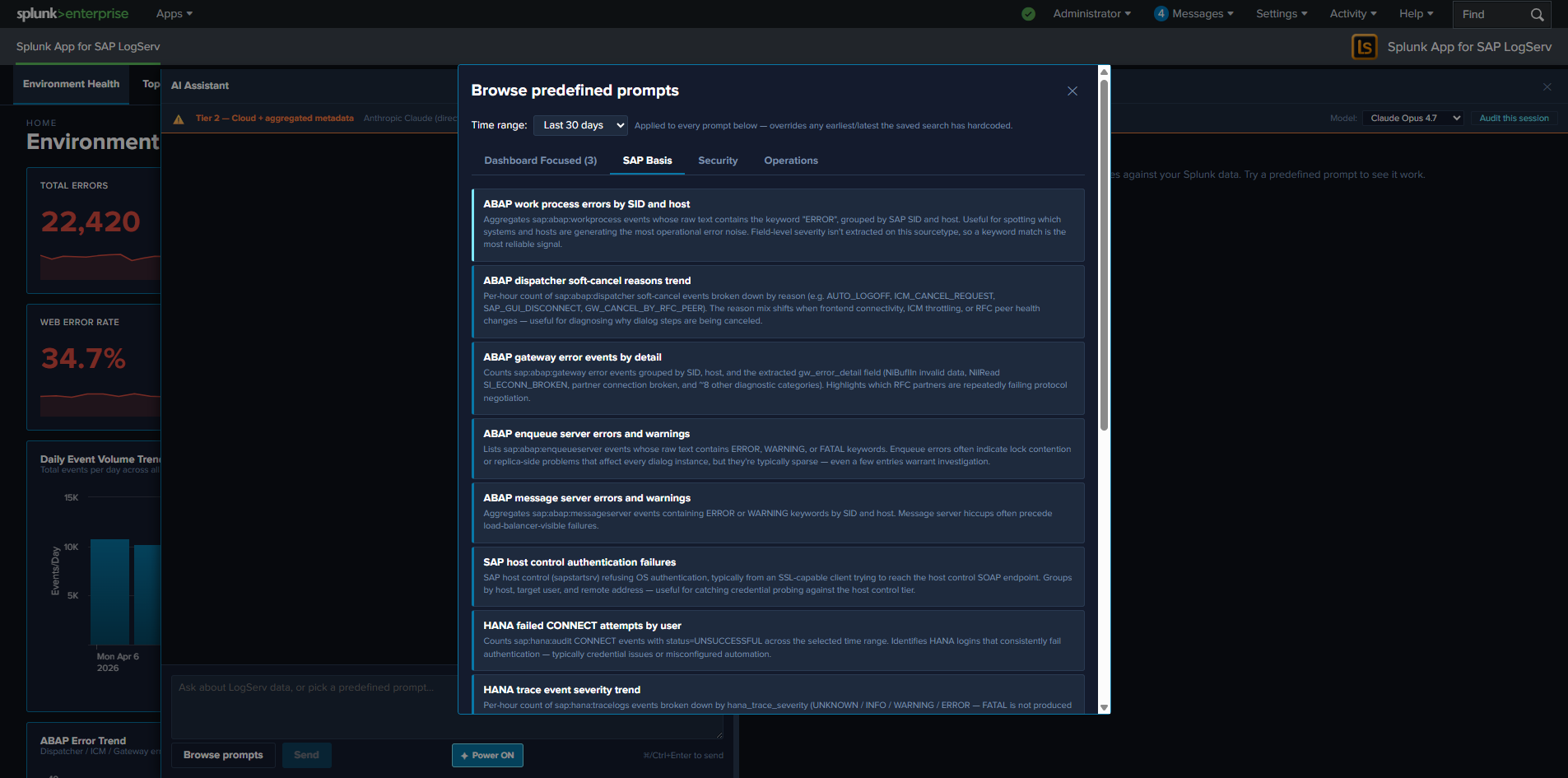This screenshot has width=1568, height=778.
Task: Choose ABAP work process errors by SID prompt
Action: [778, 225]
